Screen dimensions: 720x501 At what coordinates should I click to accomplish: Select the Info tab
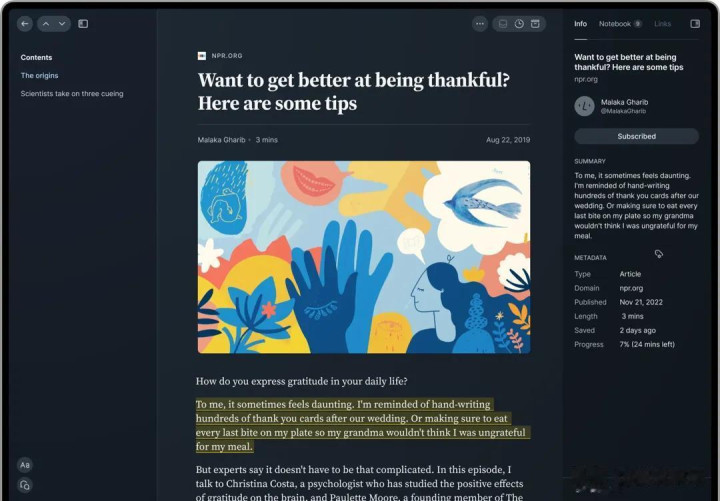580,24
